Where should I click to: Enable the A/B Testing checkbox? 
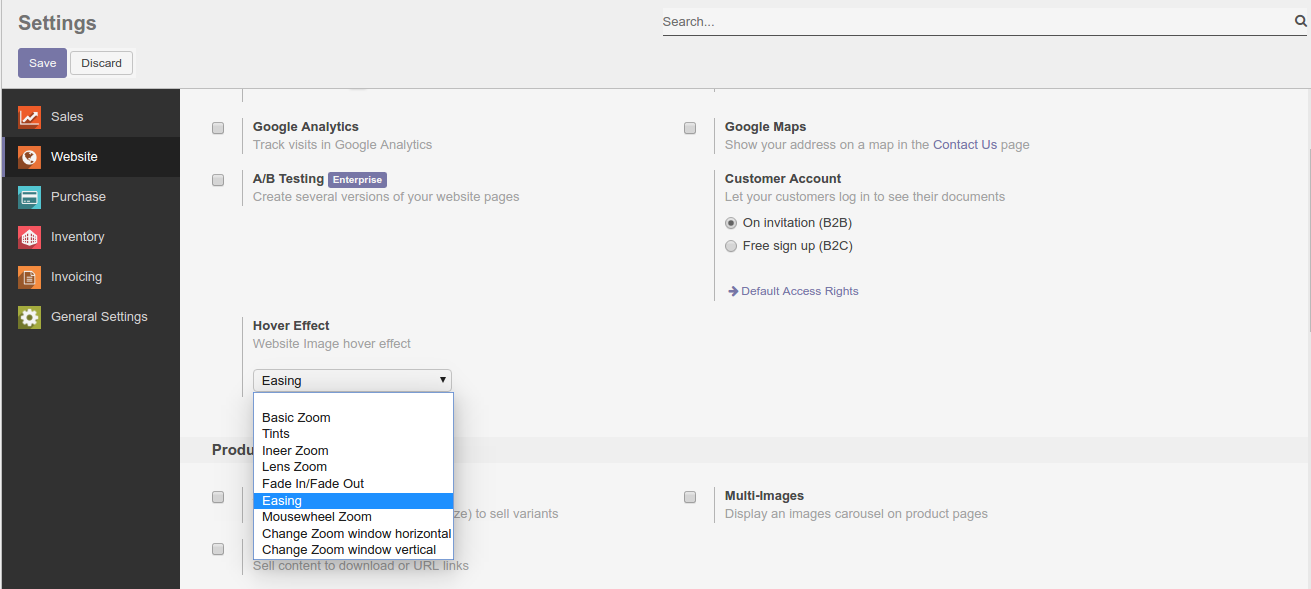(x=218, y=180)
